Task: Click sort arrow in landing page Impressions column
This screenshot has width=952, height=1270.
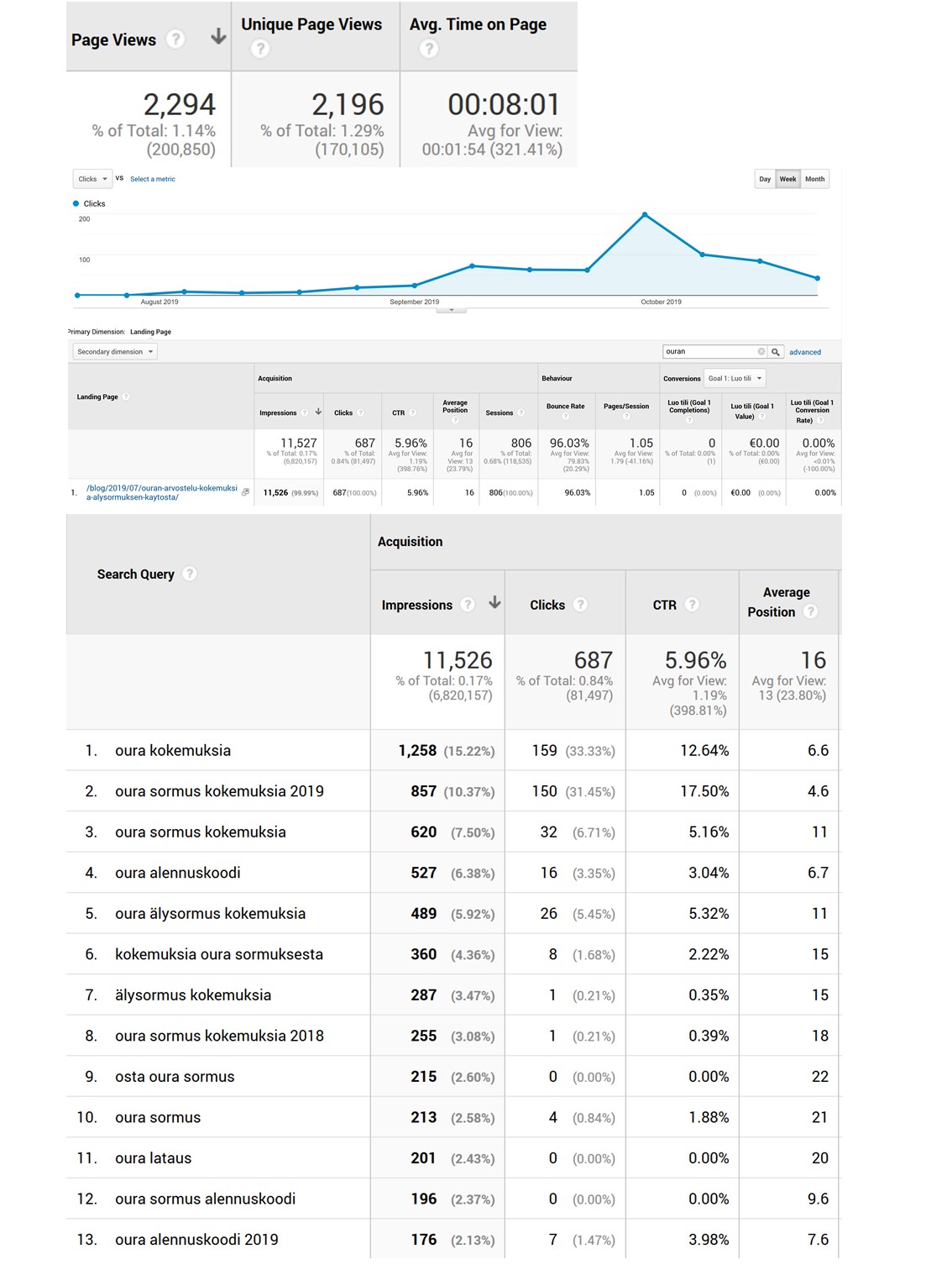Action: pyautogui.click(x=318, y=412)
